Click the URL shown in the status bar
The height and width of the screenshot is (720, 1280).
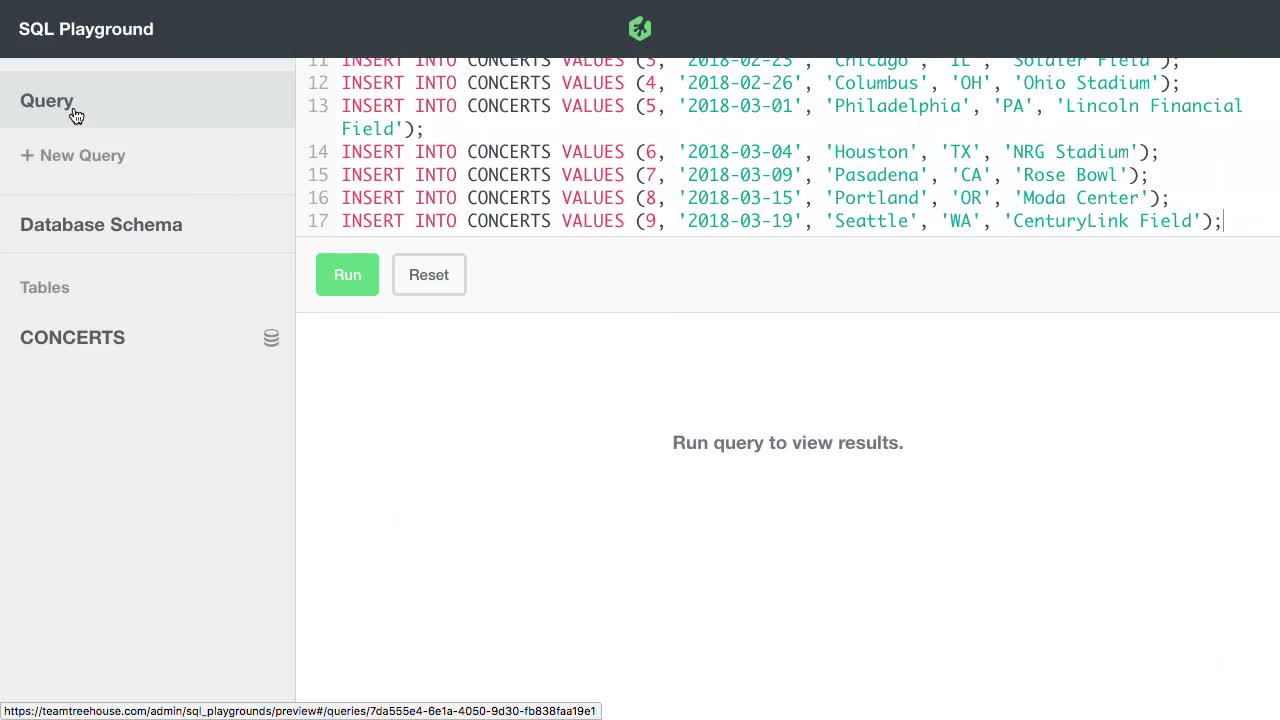pos(300,711)
